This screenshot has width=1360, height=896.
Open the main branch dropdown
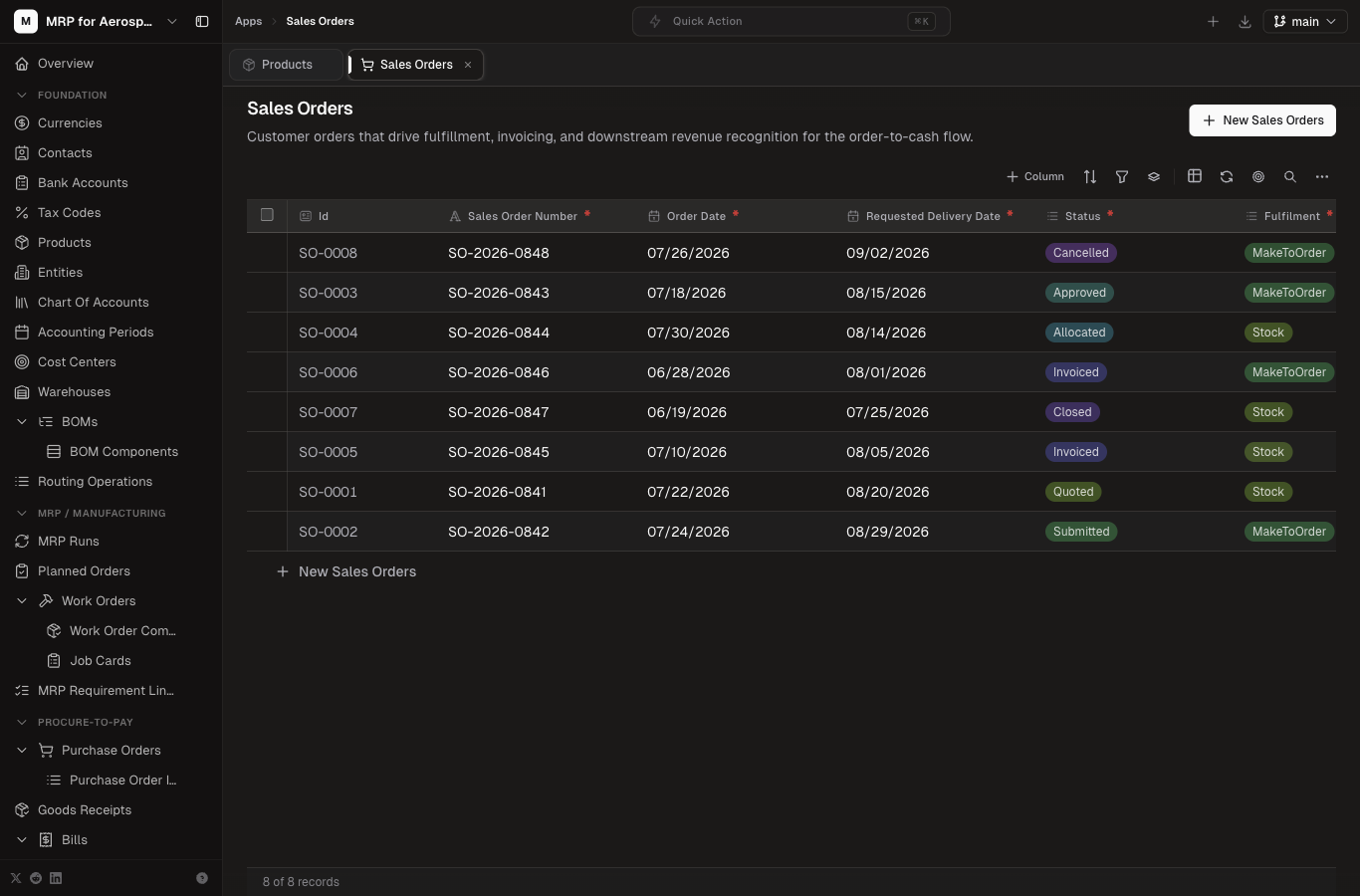pyautogui.click(x=1305, y=21)
